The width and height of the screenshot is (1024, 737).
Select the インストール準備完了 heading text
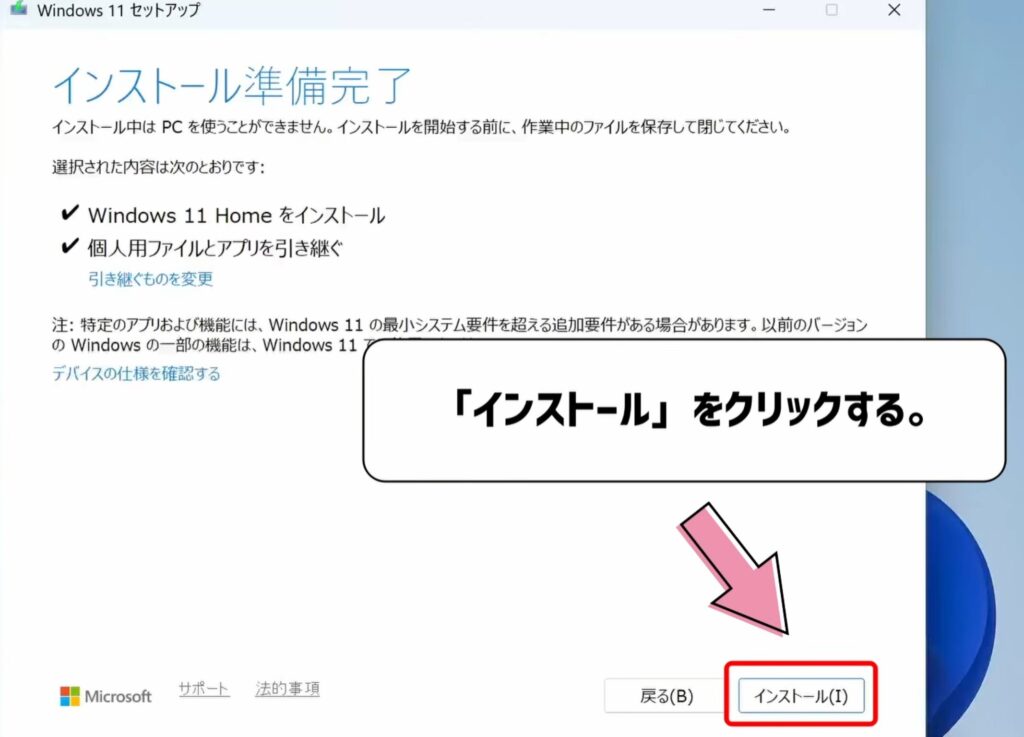pyautogui.click(x=230, y=86)
